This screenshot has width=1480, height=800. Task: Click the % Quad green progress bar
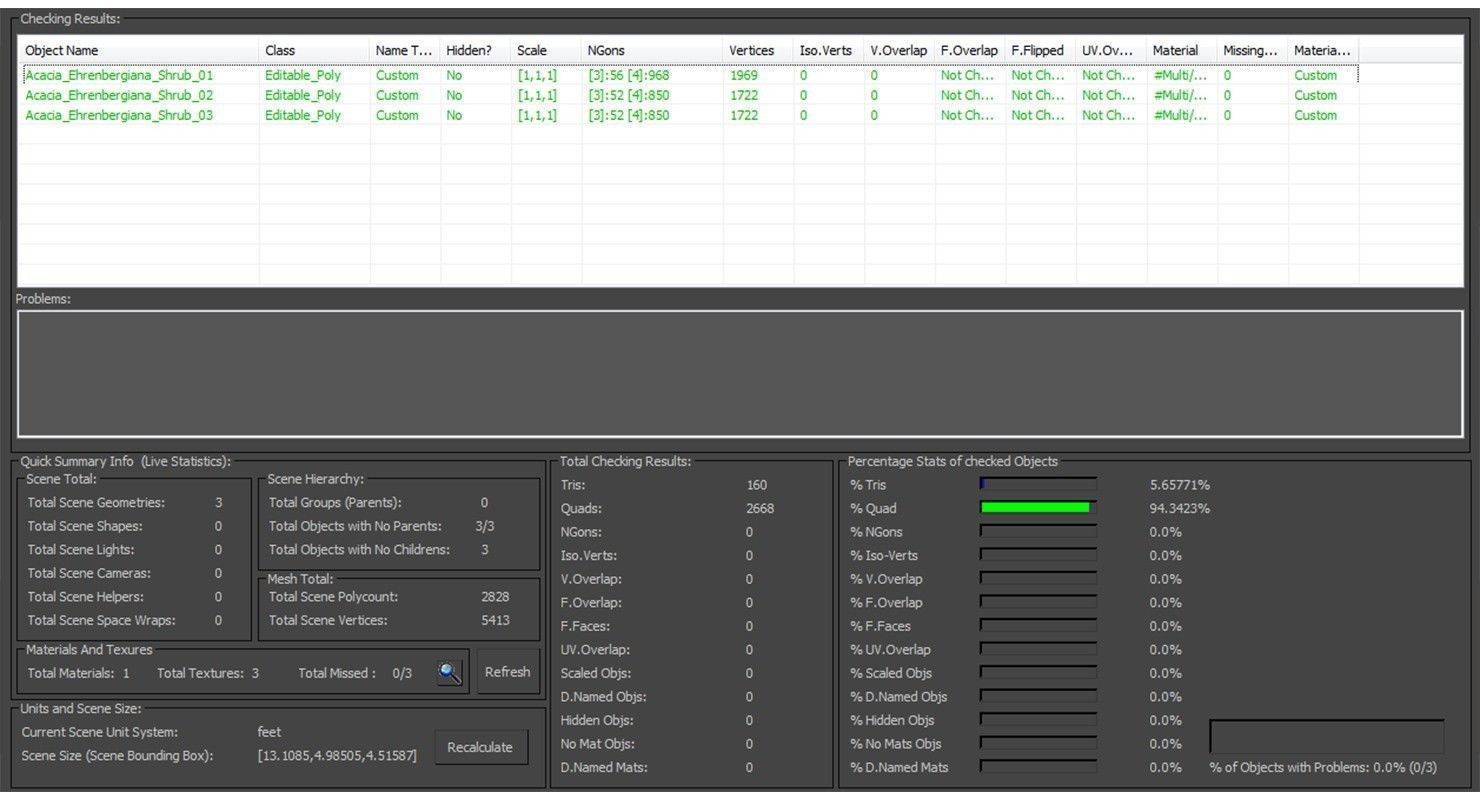pos(1038,508)
